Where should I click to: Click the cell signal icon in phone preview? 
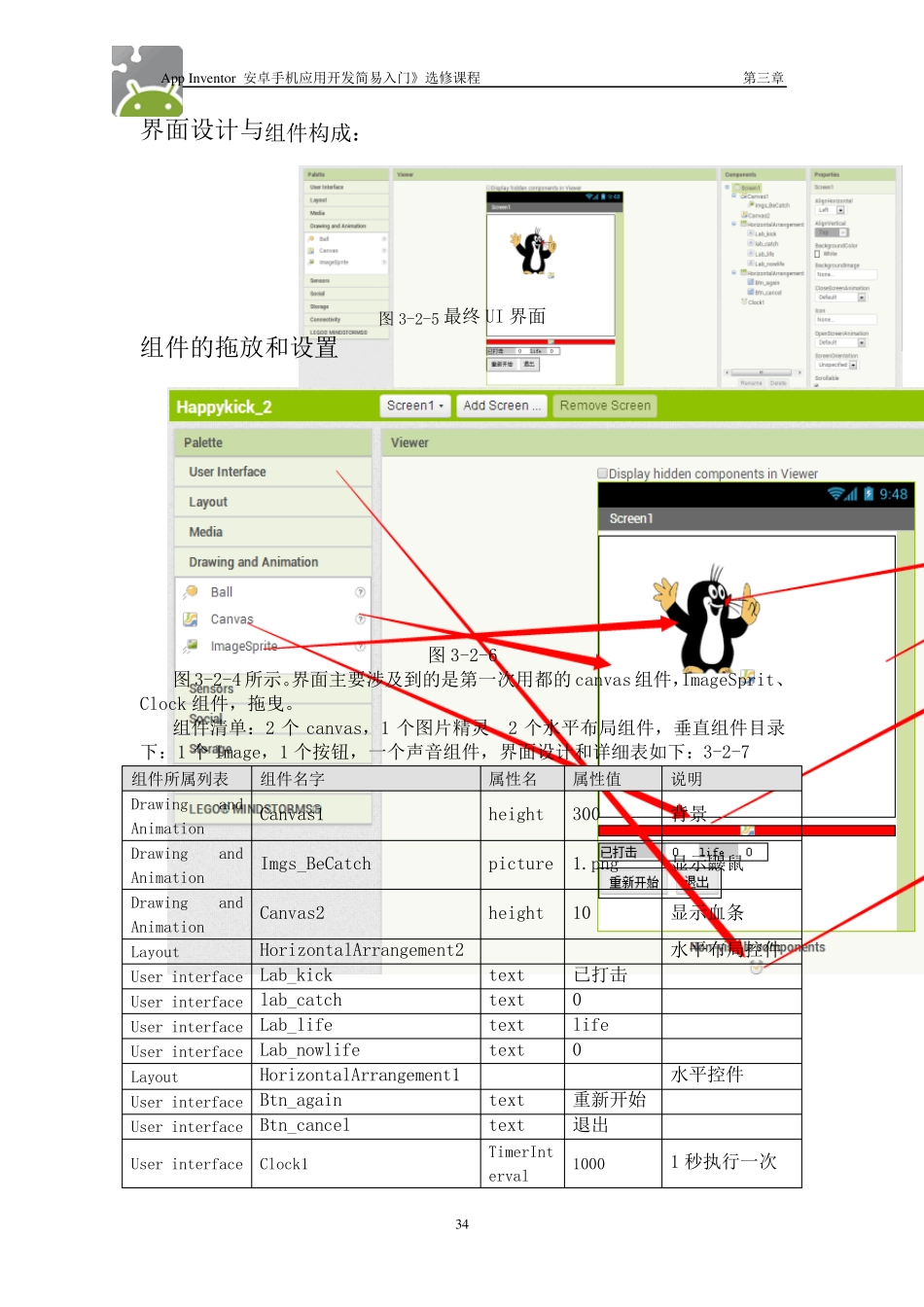pos(851,494)
